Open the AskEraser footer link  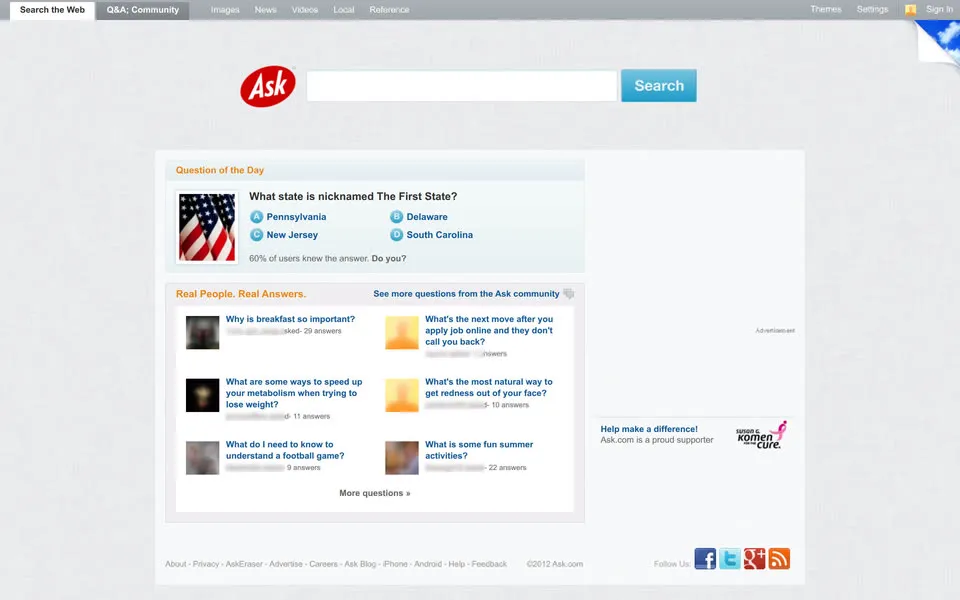[x=244, y=564]
